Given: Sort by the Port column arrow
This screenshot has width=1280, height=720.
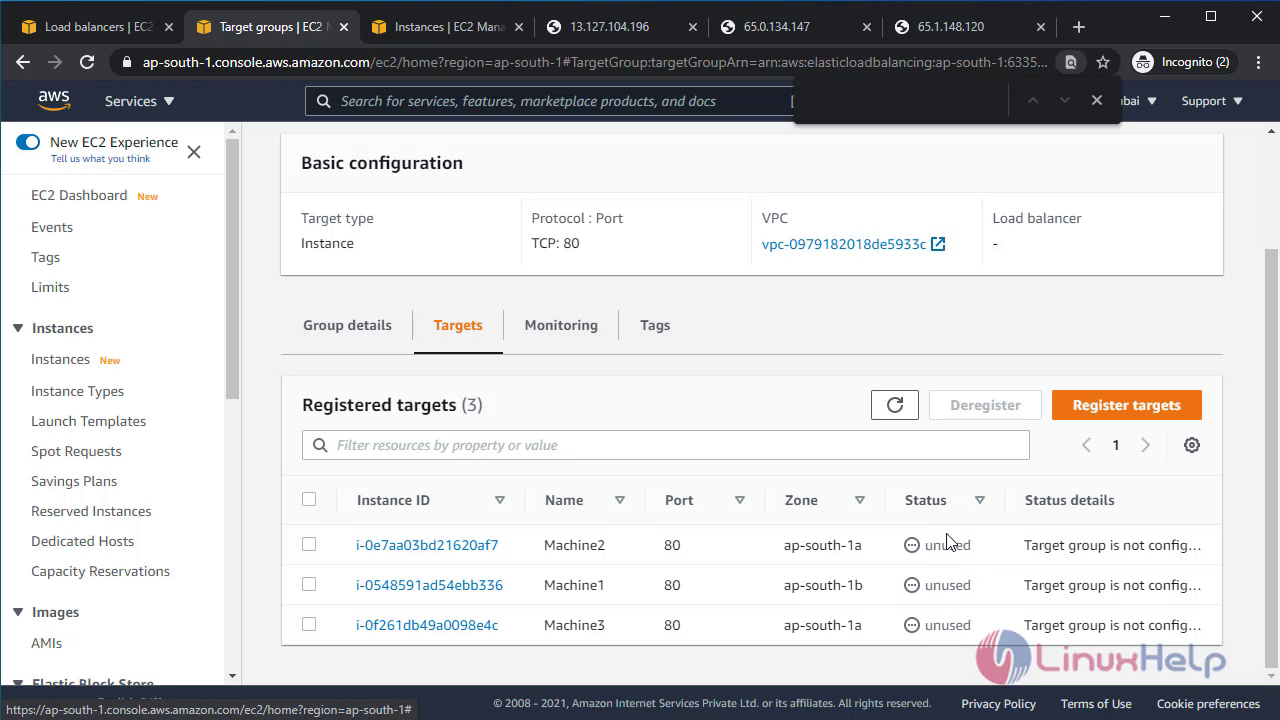Looking at the screenshot, I should 740,500.
